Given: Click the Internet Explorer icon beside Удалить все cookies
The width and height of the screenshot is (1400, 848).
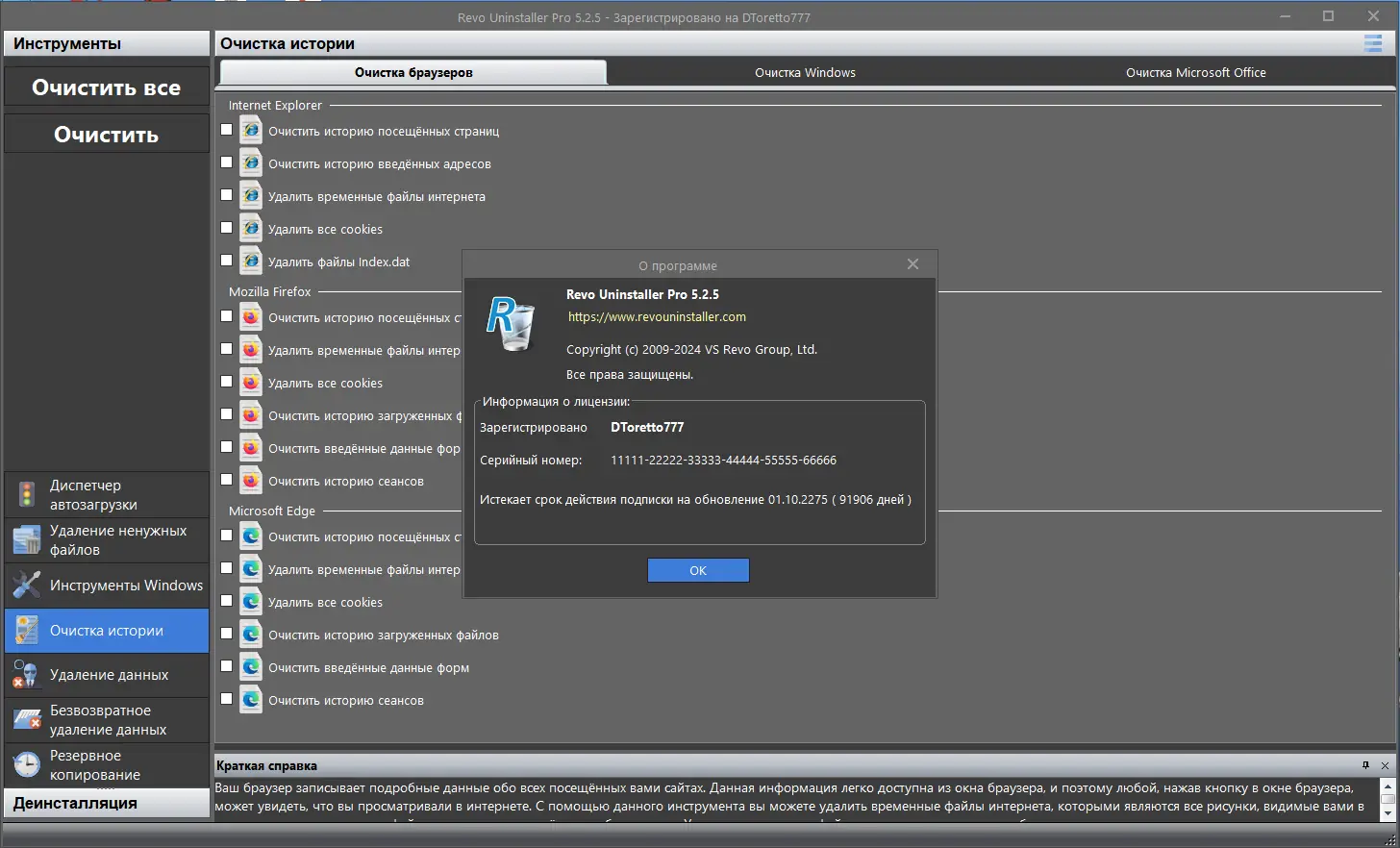Looking at the screenshot, I should (251, 228).
